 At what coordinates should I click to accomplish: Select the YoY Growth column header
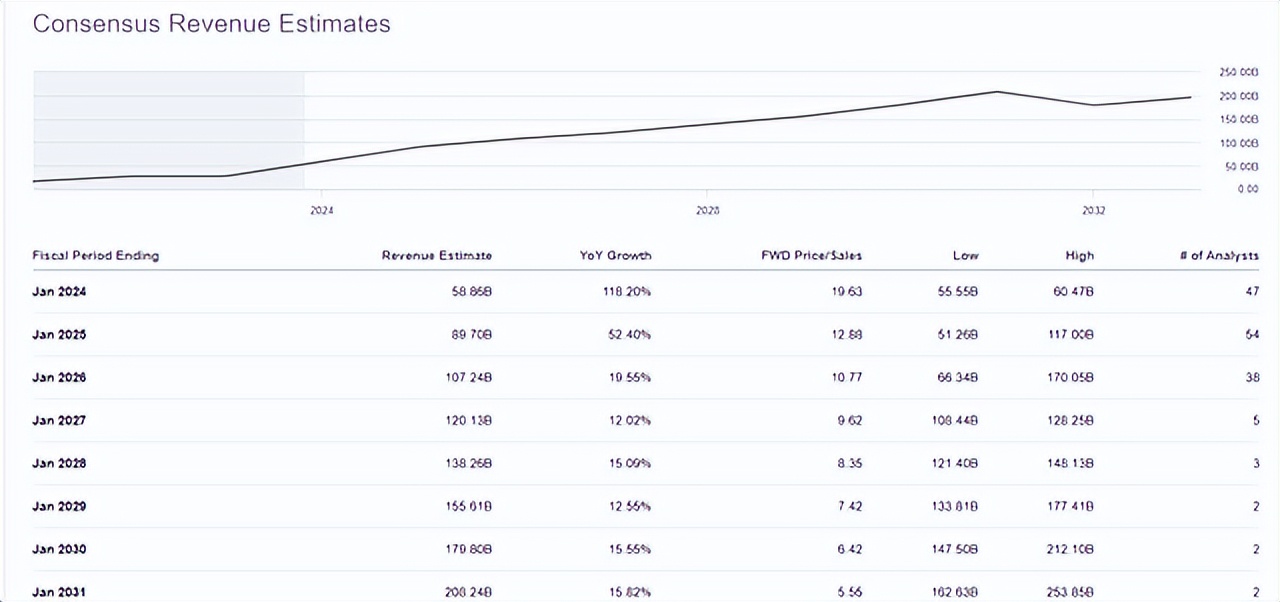(x=615, y=255)
